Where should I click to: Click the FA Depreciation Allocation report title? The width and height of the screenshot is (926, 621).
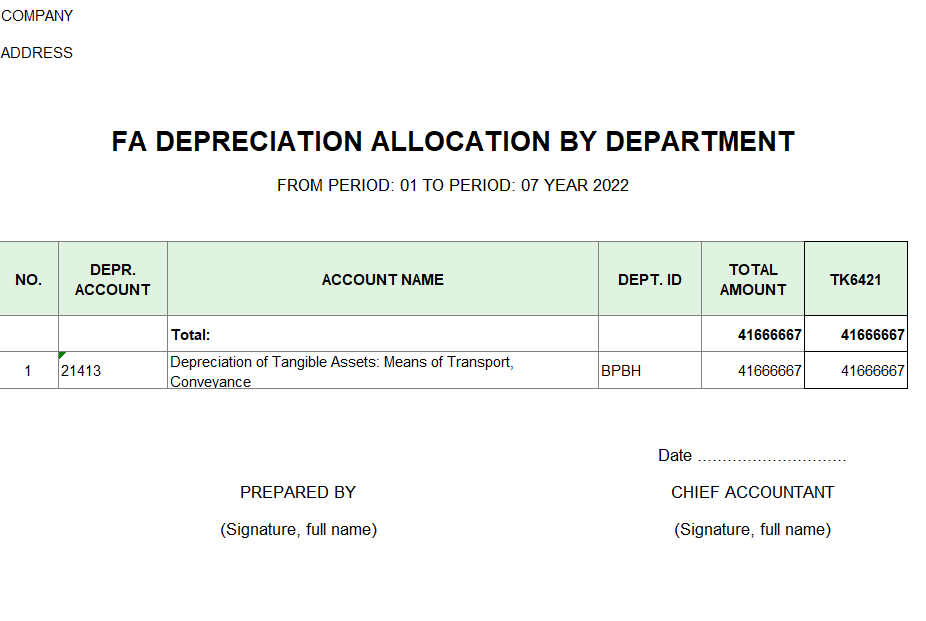pyautogui.click(x=453, y=142)
